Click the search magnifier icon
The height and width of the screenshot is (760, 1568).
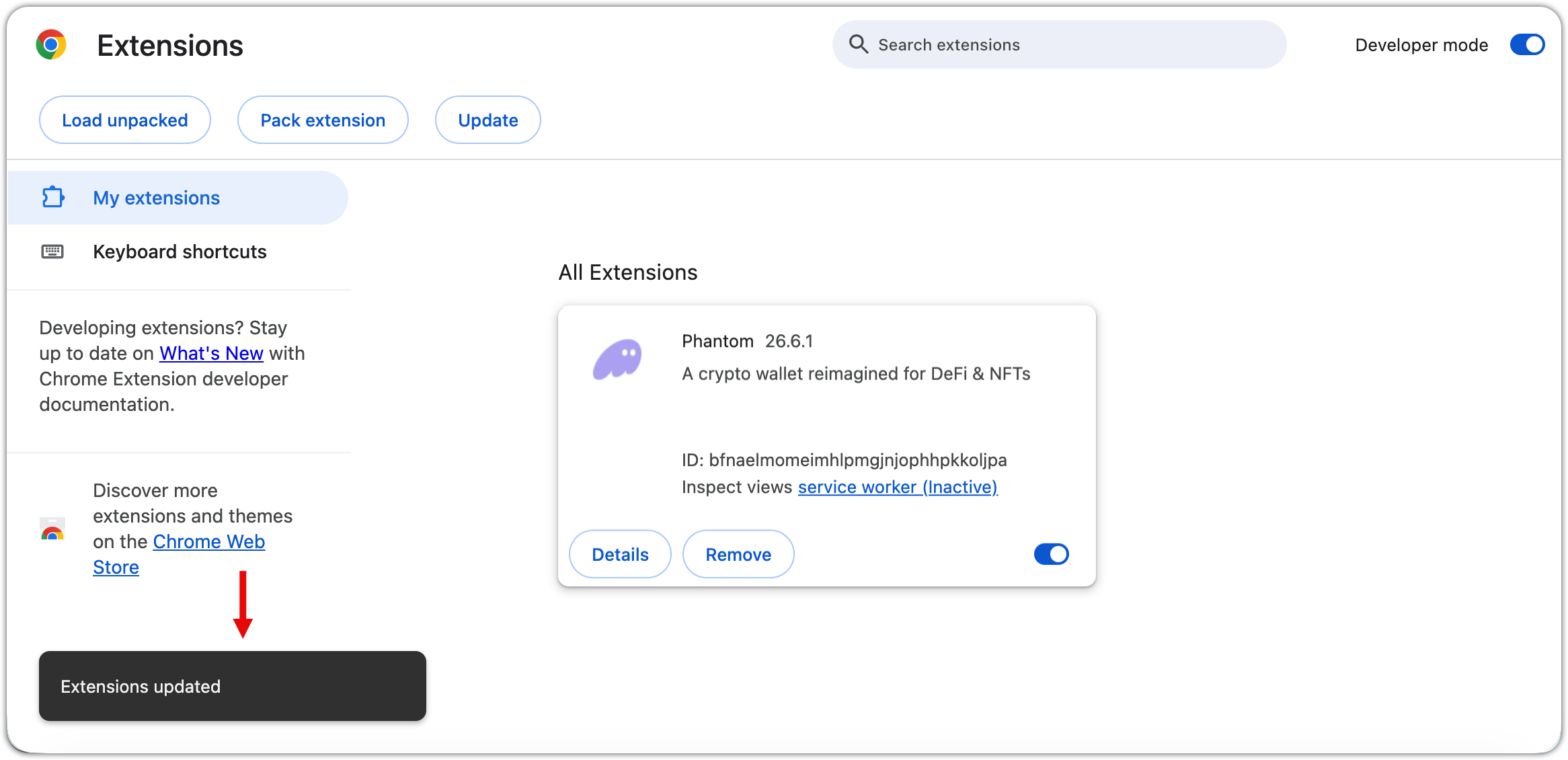pos(858,44)
